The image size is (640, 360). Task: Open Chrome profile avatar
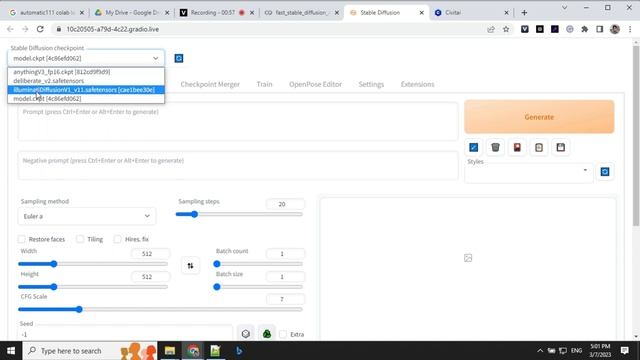(615, 29)
